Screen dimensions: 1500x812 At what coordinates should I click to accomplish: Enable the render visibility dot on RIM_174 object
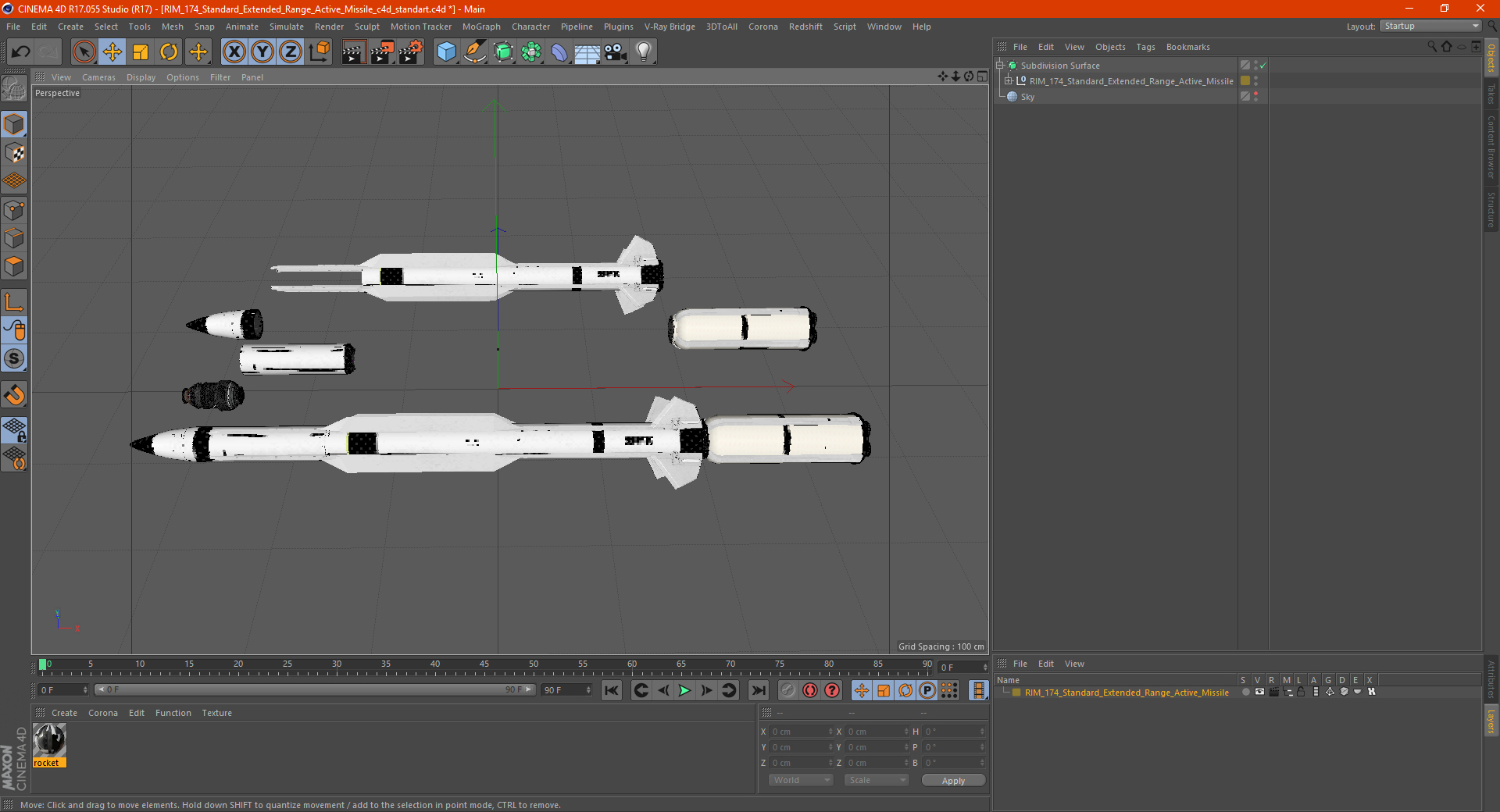pyautogui.click(x=1255, y=84)
